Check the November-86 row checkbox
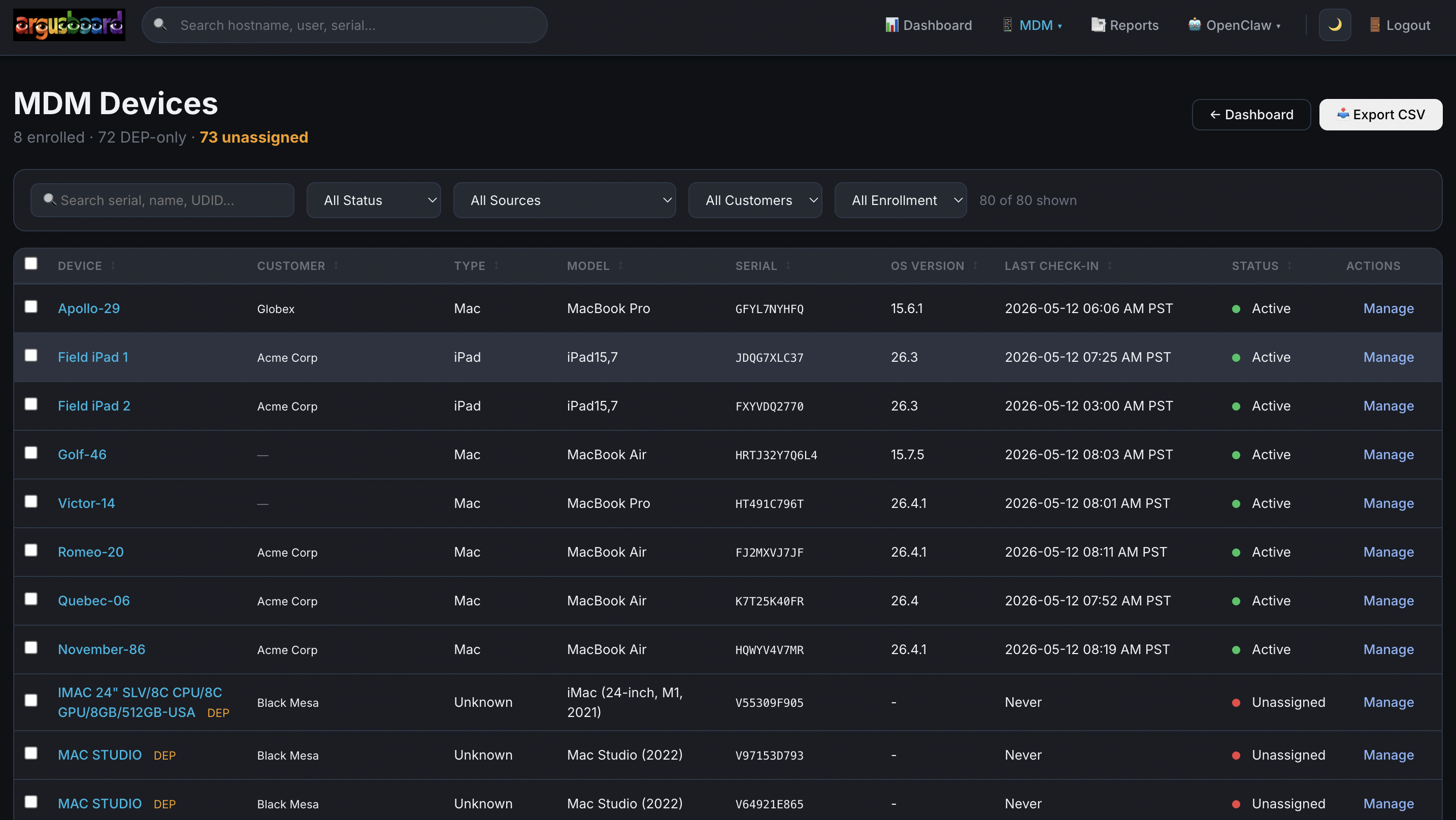1456x820 pixels. 31,647
